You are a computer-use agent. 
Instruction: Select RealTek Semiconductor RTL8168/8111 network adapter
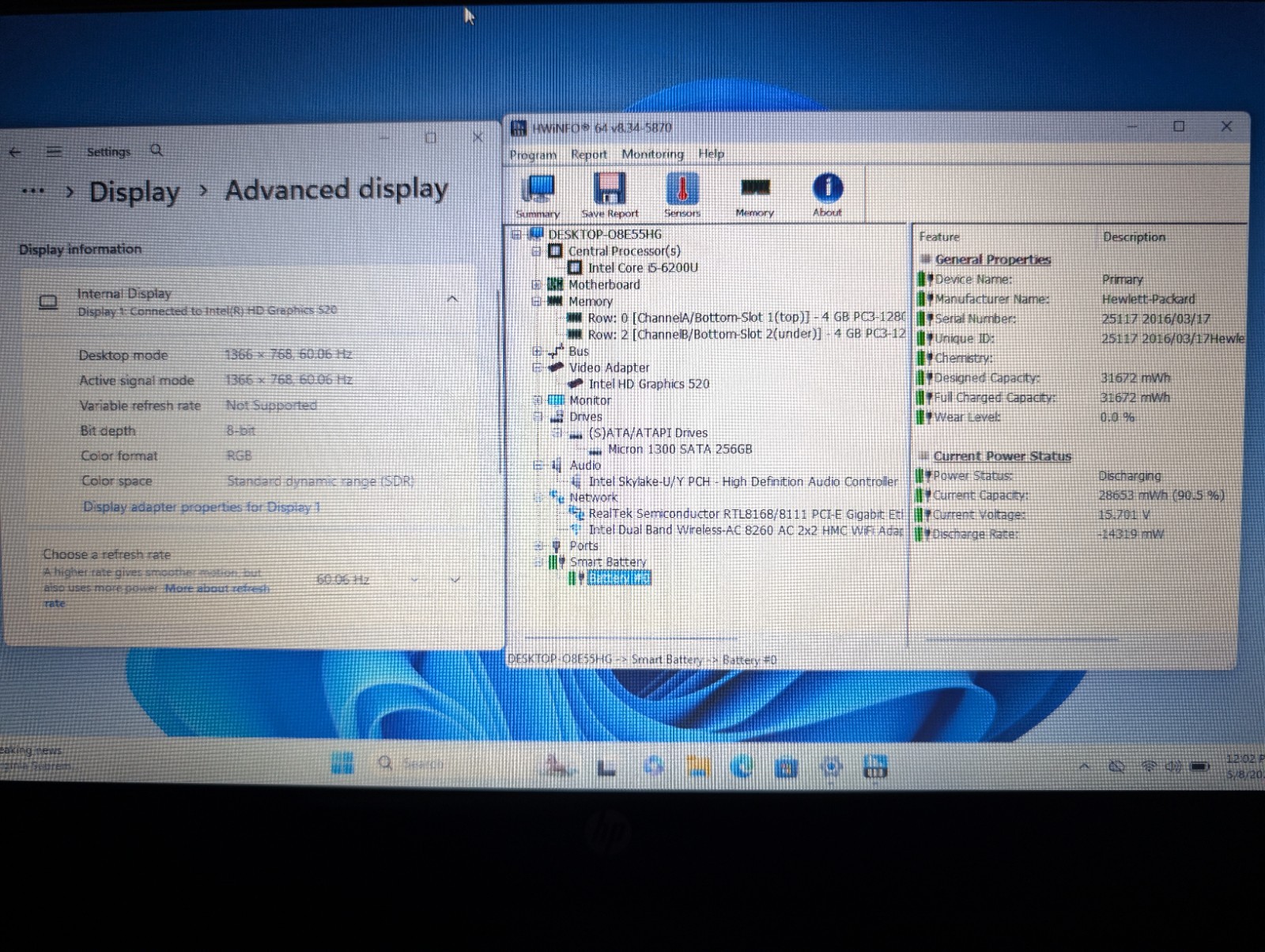(746, 514)
